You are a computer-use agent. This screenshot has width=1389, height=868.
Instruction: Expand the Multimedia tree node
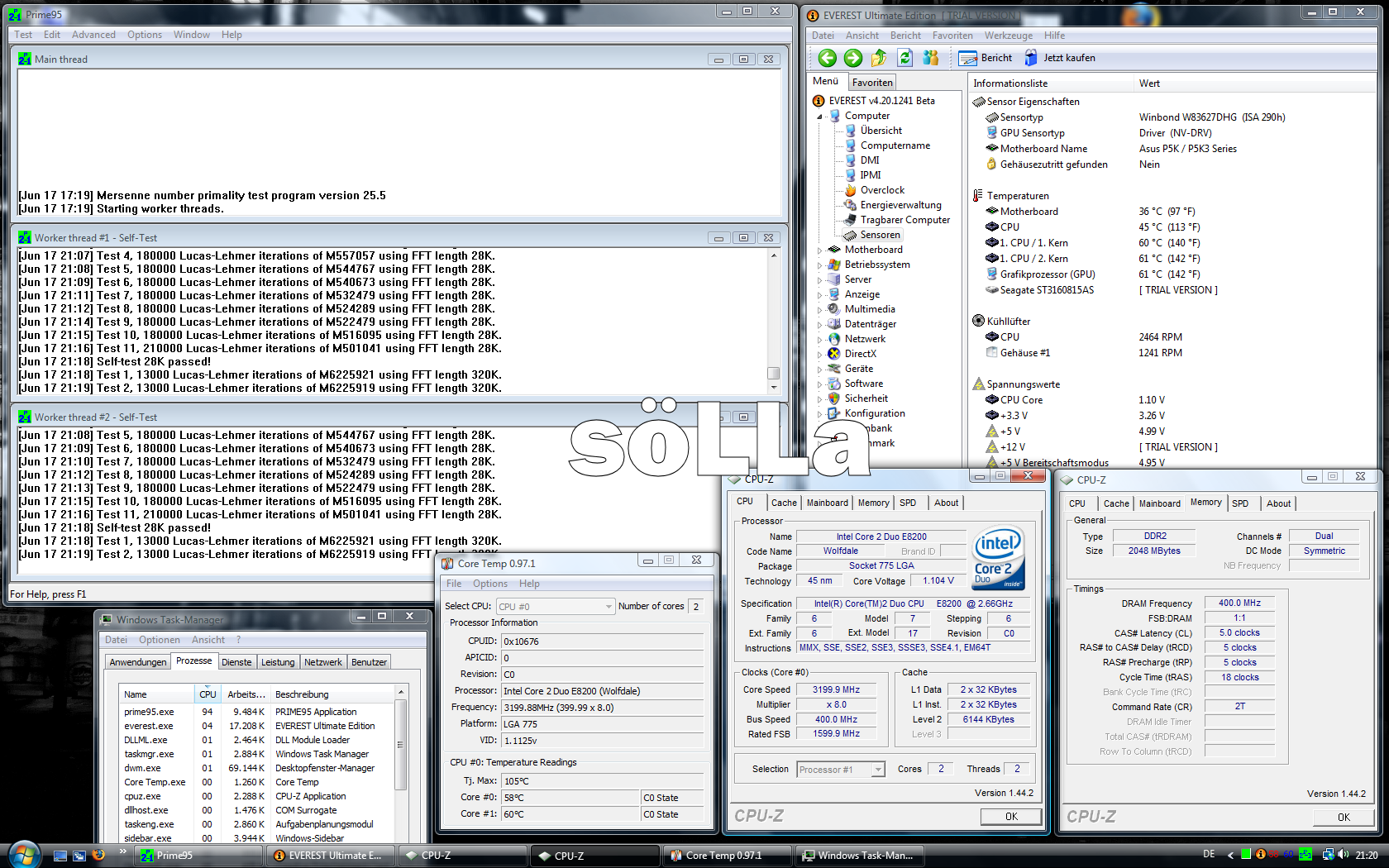(x=820, y=309)
